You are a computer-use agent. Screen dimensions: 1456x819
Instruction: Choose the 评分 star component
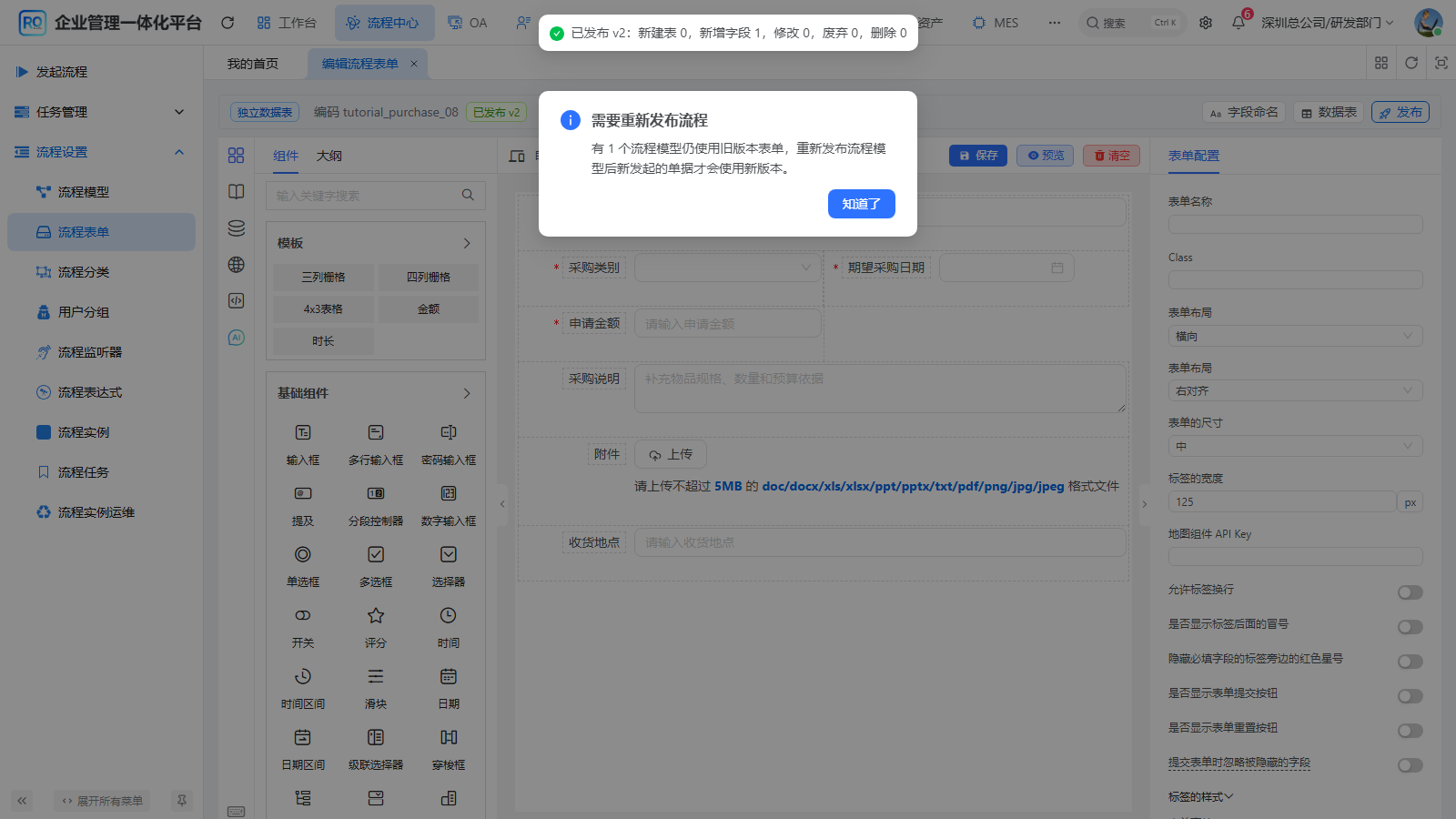[x=376, y=627]
